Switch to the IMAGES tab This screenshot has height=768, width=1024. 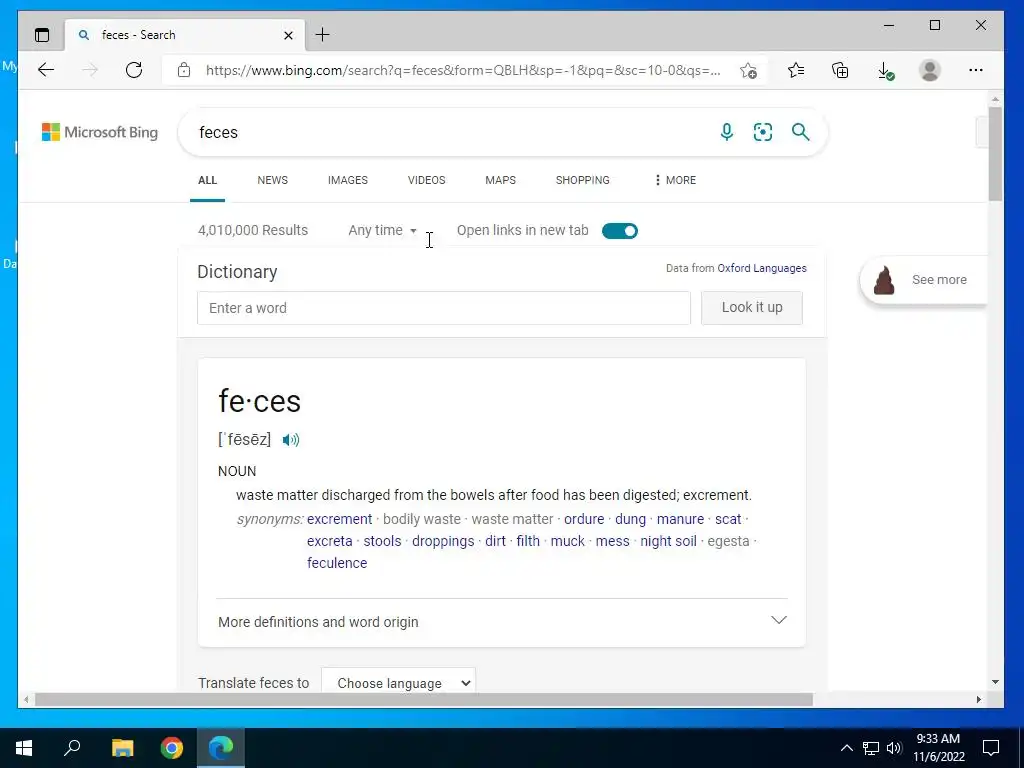(x=347, y=180)
